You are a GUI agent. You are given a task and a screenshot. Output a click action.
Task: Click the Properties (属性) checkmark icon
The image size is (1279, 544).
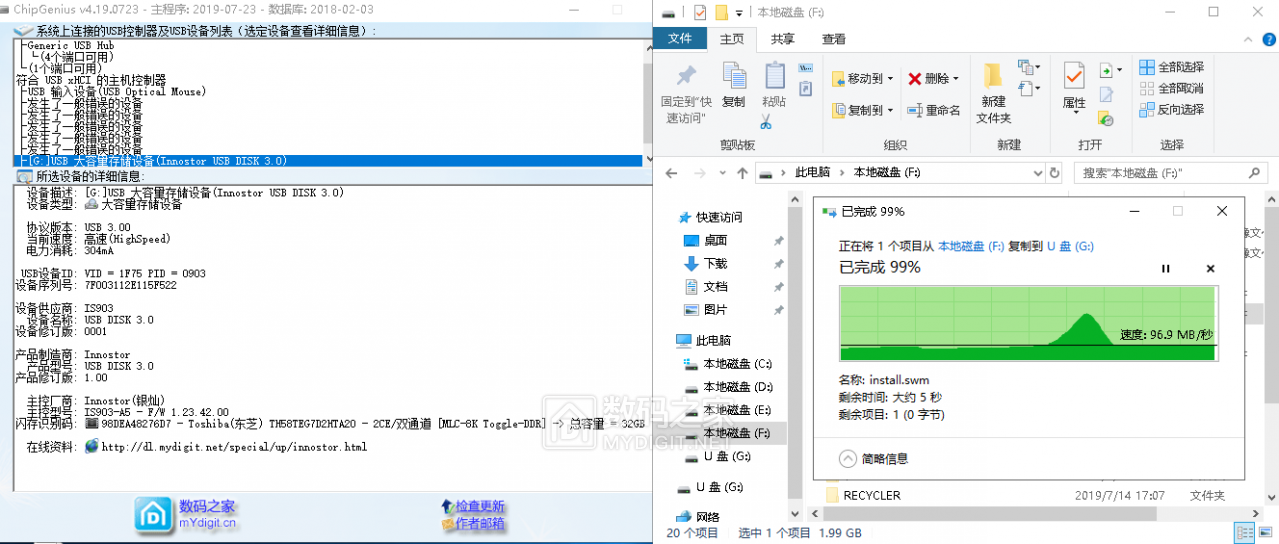[1074, 76]
